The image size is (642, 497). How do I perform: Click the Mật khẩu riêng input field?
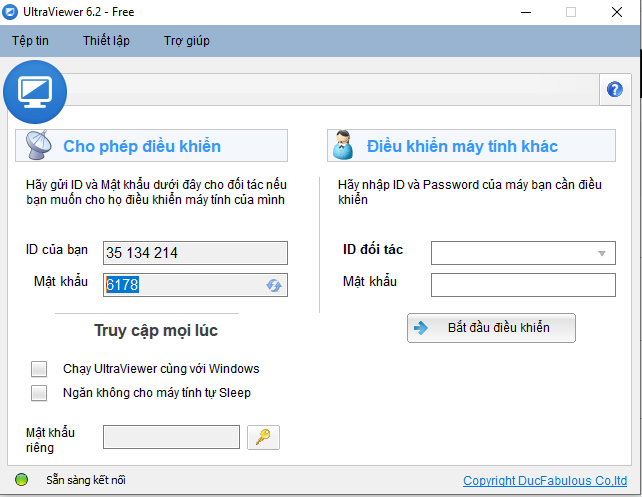pos(171,437)
